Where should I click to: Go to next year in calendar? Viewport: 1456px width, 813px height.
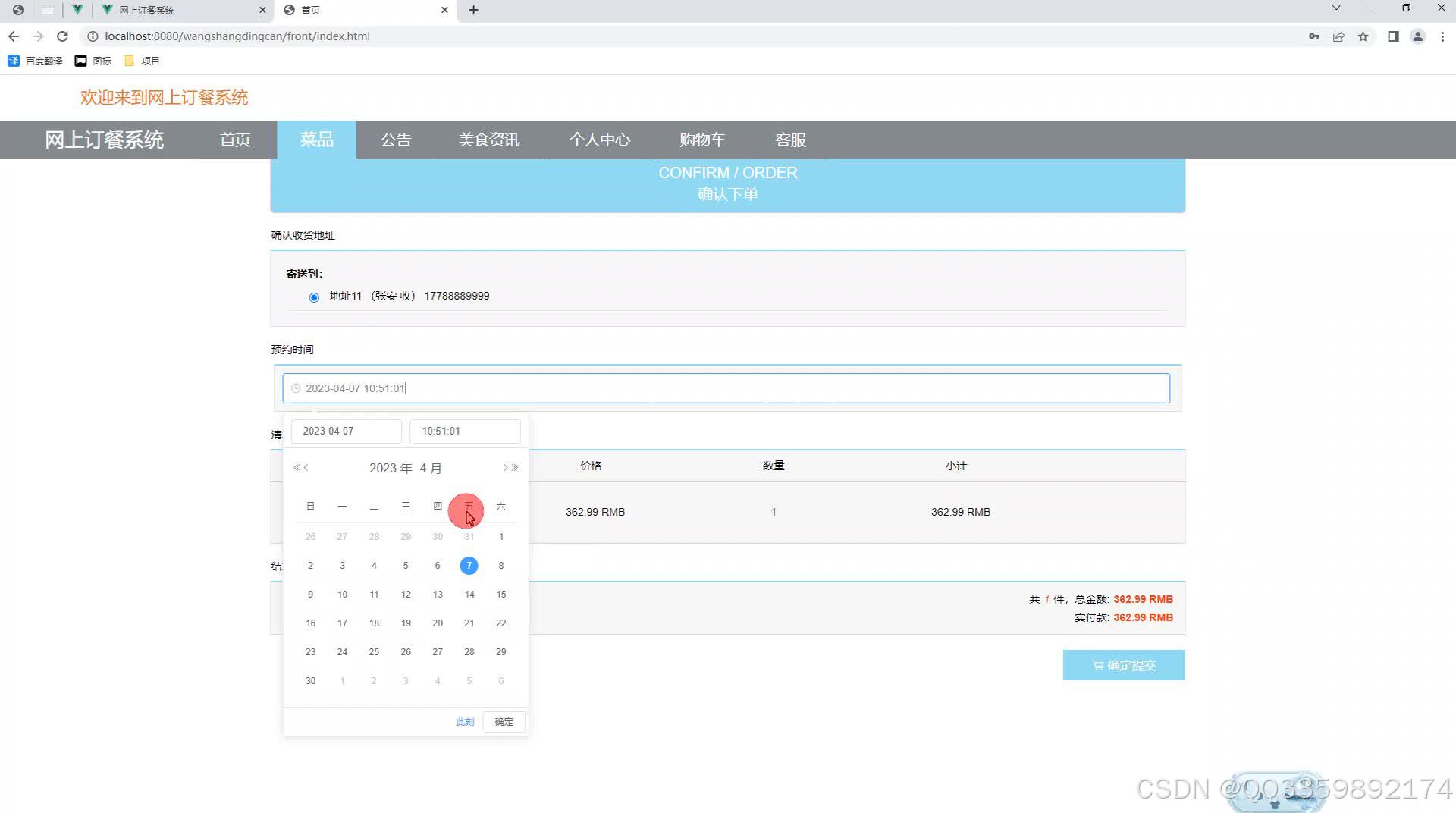(515, 468)
